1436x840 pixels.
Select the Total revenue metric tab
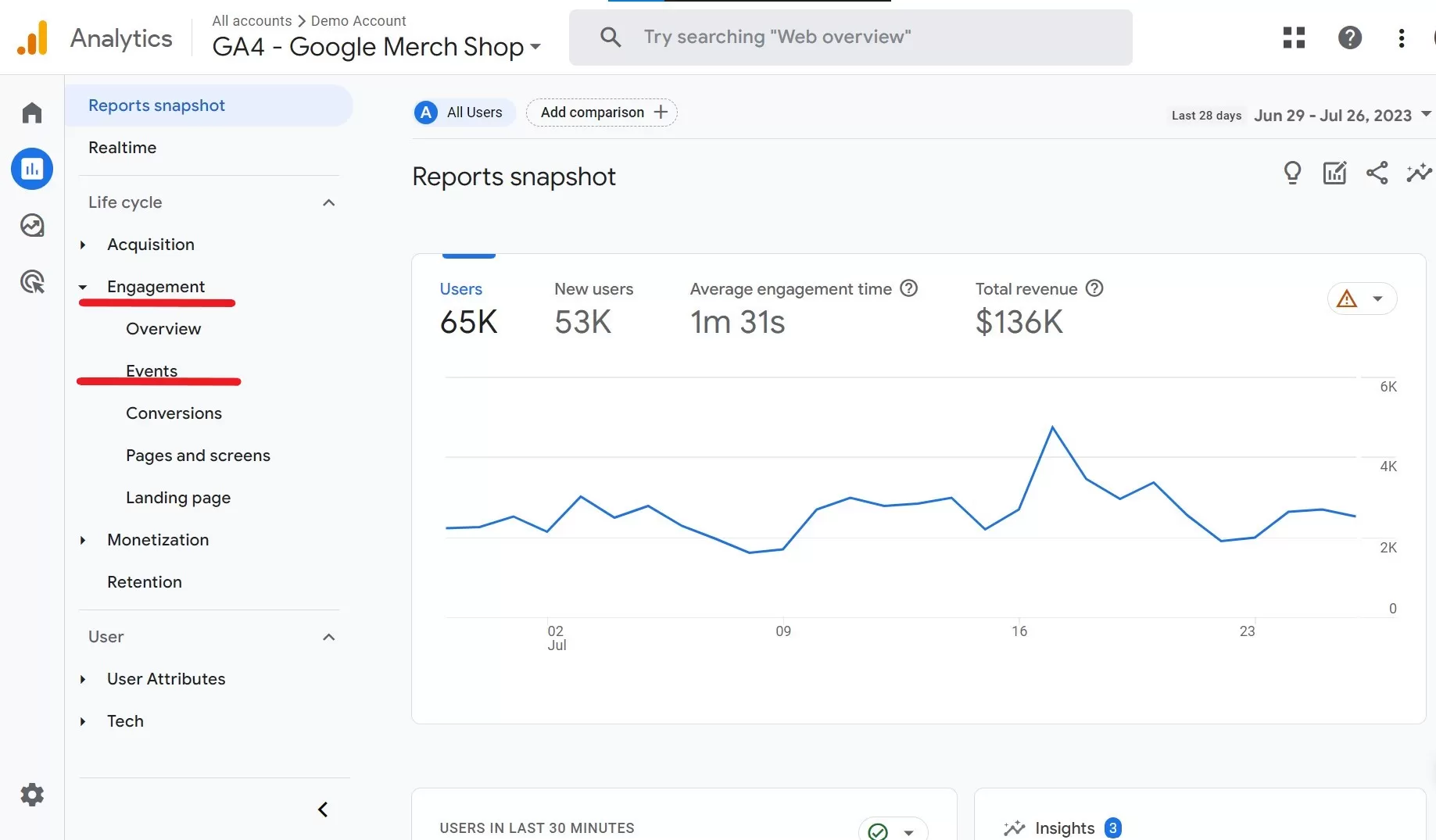pos(1039,309)
